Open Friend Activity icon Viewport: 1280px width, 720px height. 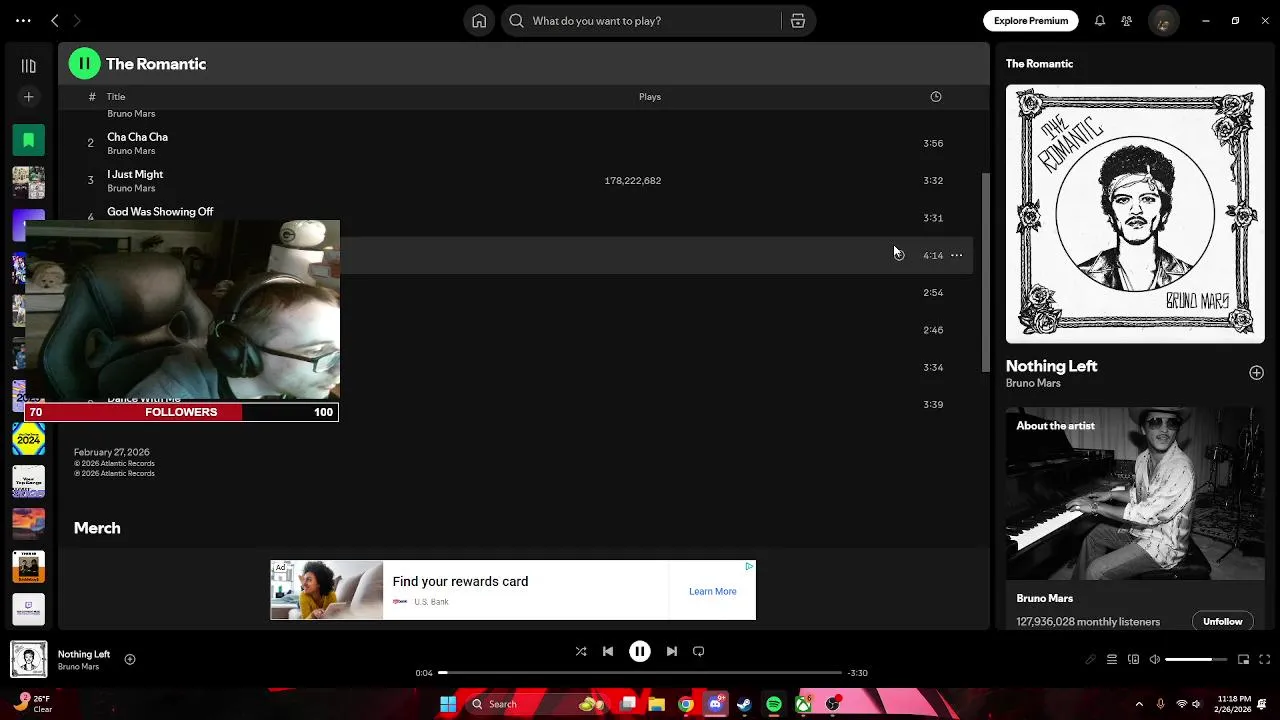pyautogui.click(x=1127, y=20)
